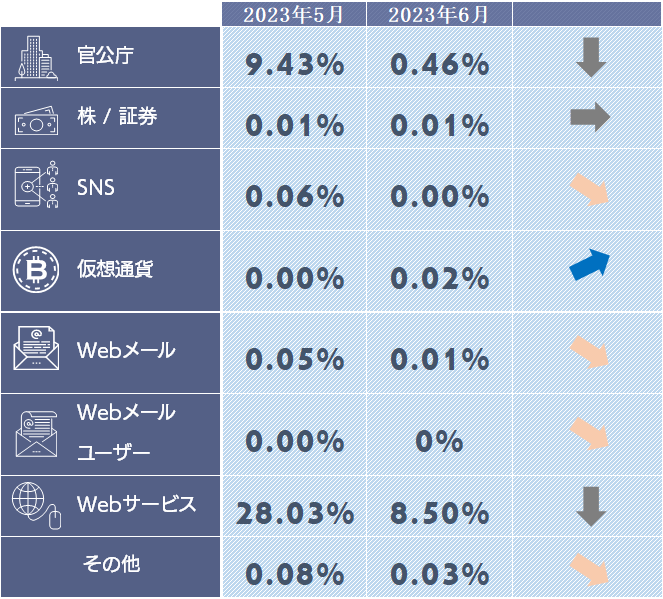Select the 2023年5月 column header

click(x=293, y=14)
